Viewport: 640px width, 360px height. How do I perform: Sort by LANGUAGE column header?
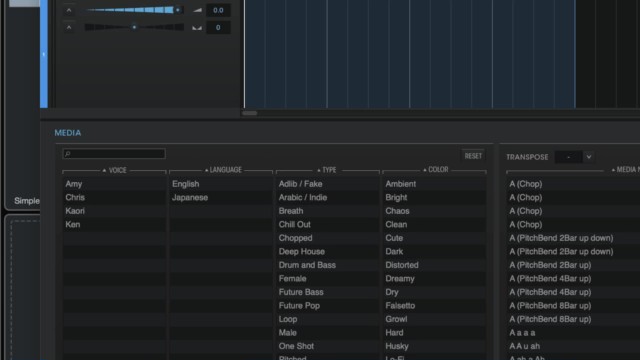223,170
